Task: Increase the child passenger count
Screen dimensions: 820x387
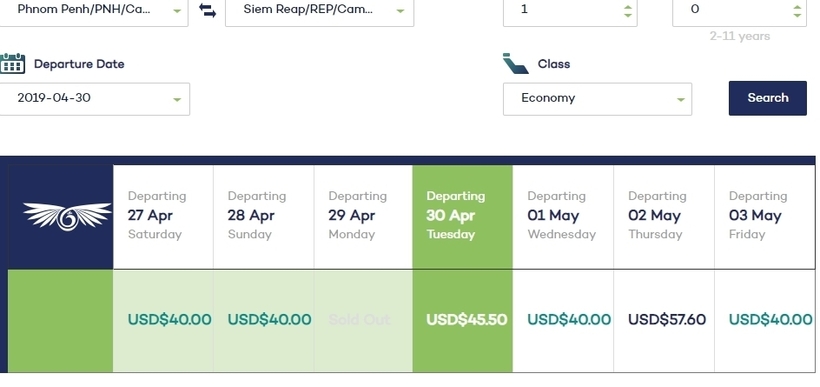Action: [797, 6]
